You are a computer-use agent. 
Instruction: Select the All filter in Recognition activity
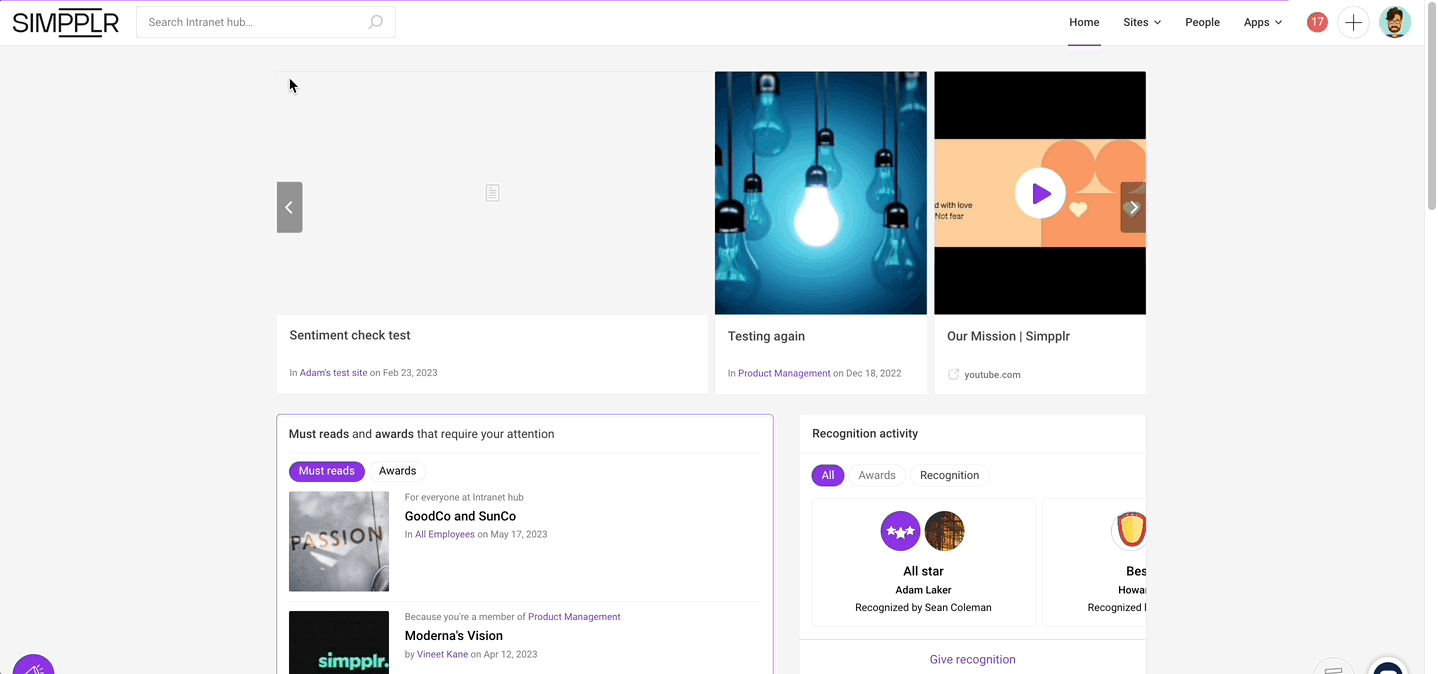[x=827, y=475]
